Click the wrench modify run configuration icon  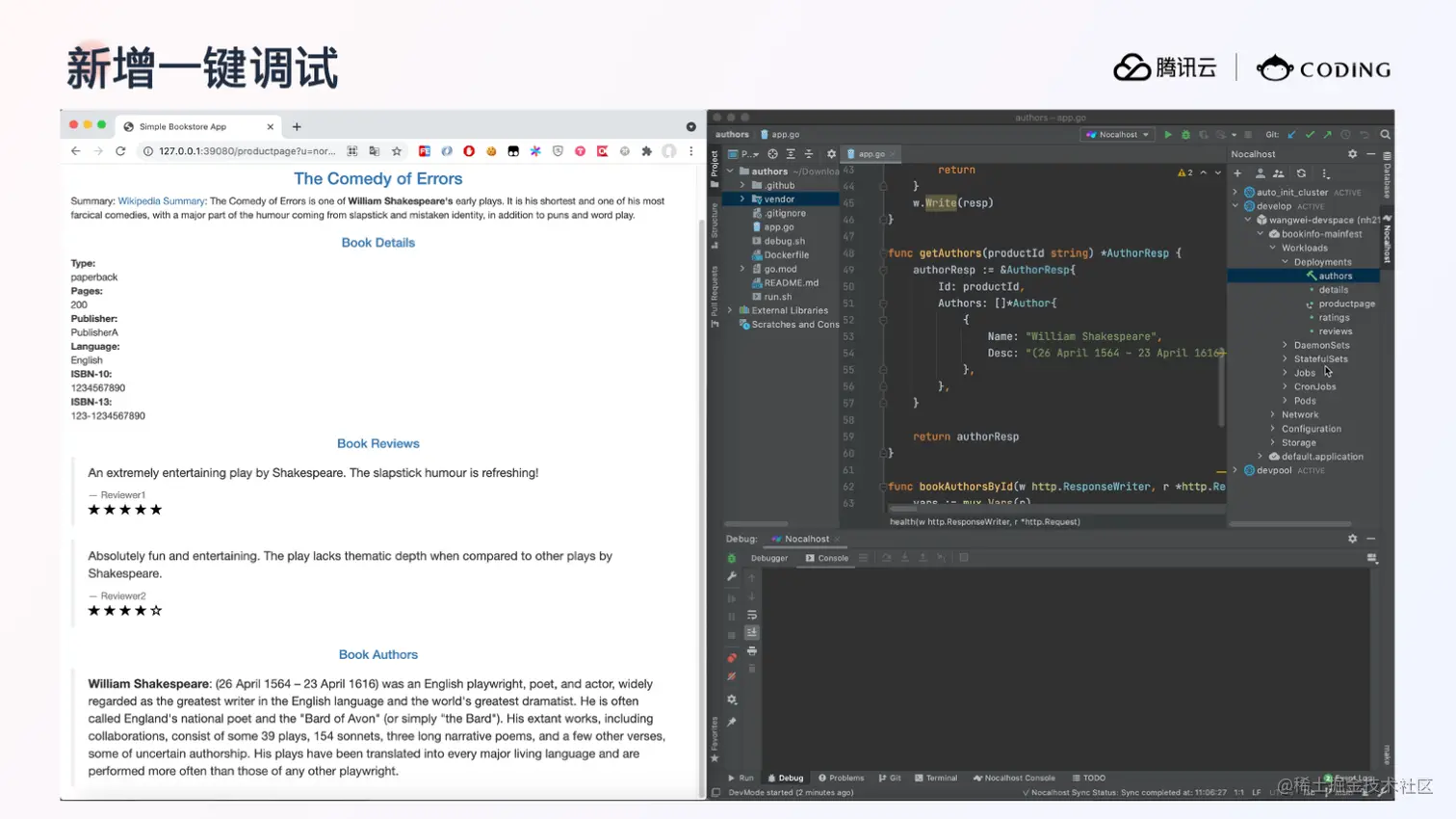[732, 576]
